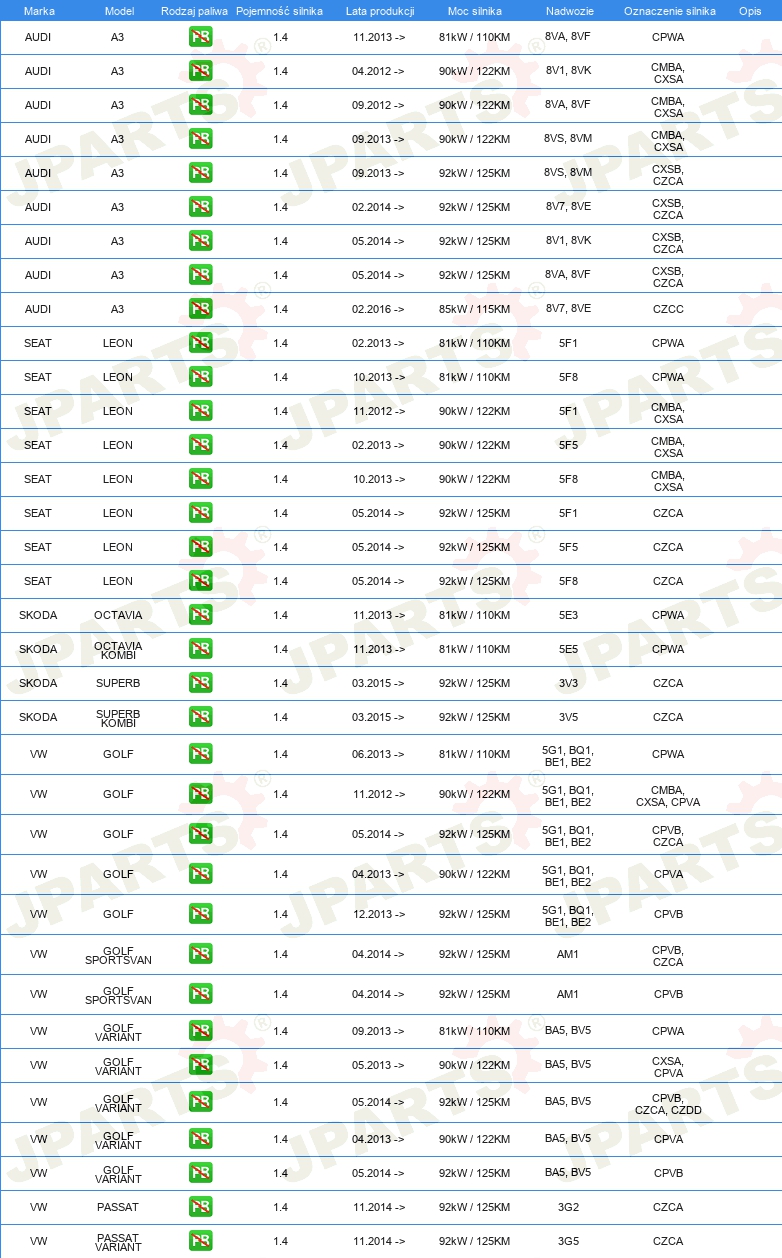
Task: Click fuel icon in Audi A3 04.2012 row
Action: [200, 71]
